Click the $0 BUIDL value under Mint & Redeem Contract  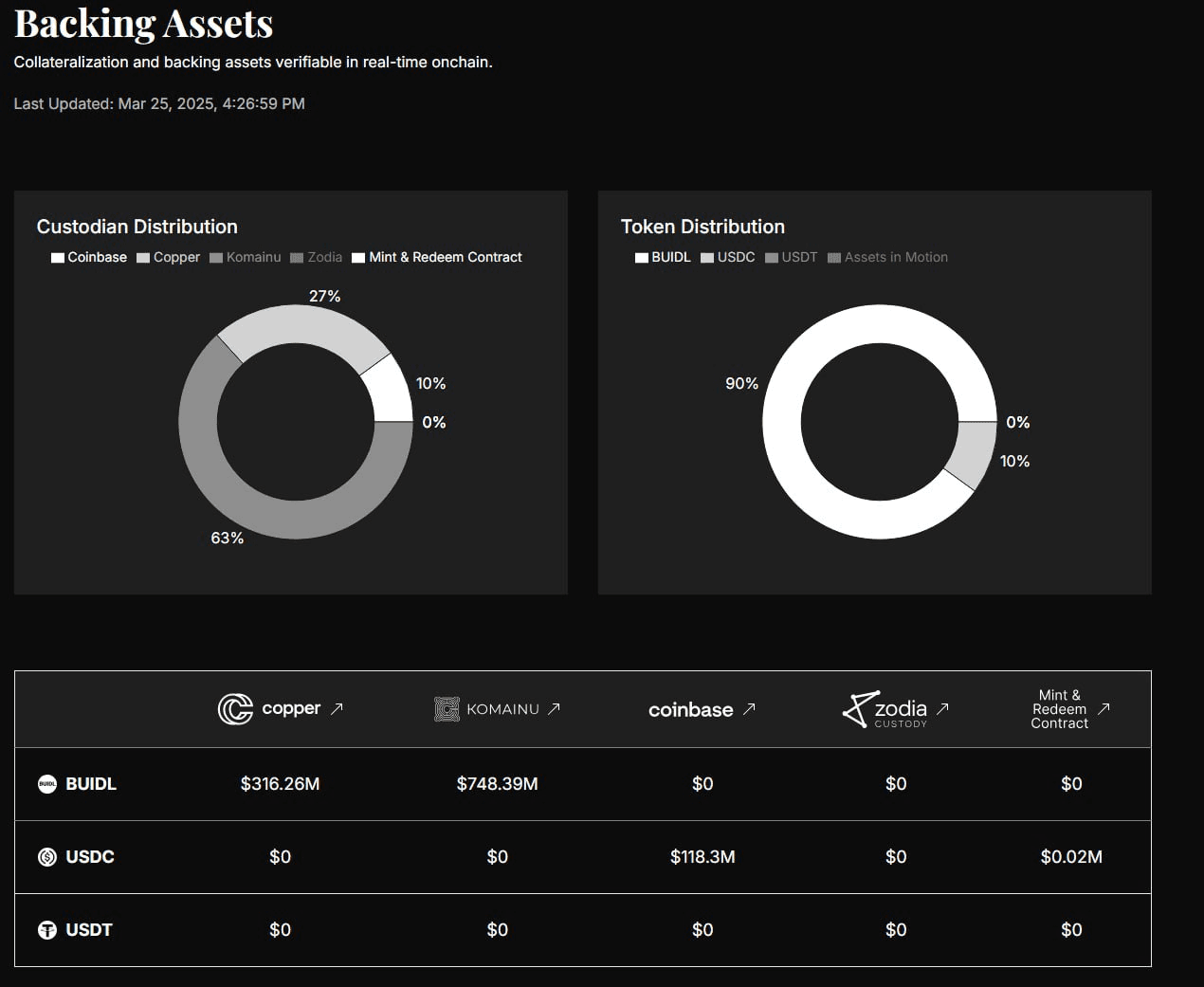pos(1071,784)
